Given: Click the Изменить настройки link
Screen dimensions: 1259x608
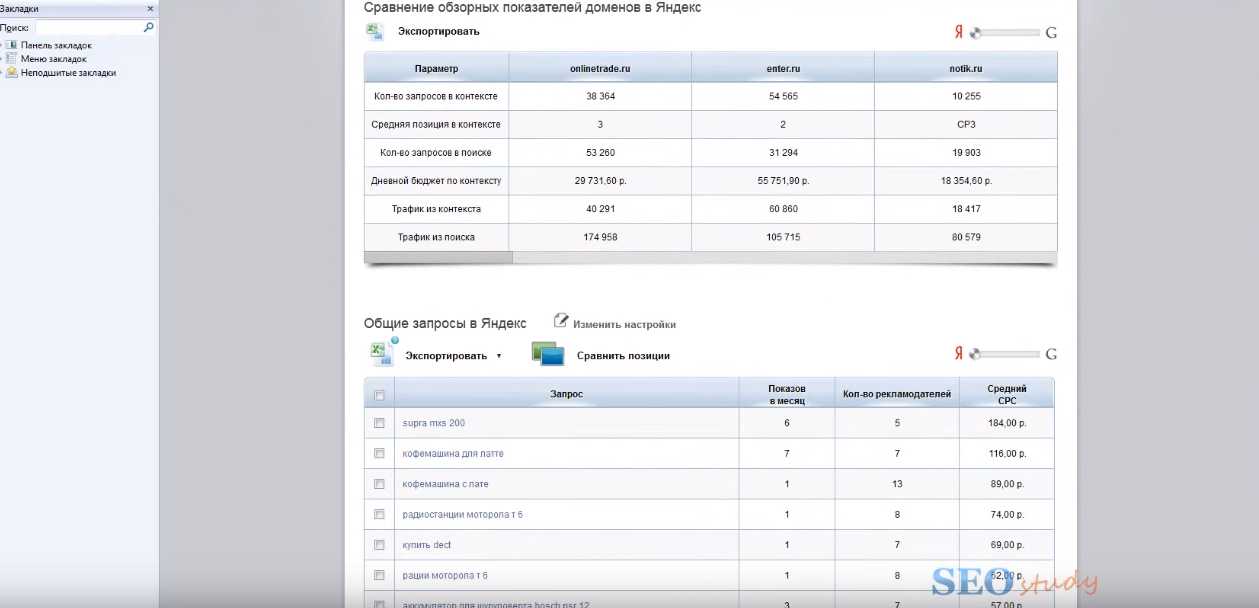Looking at the screenshot, I should click(x=624, y=324).
